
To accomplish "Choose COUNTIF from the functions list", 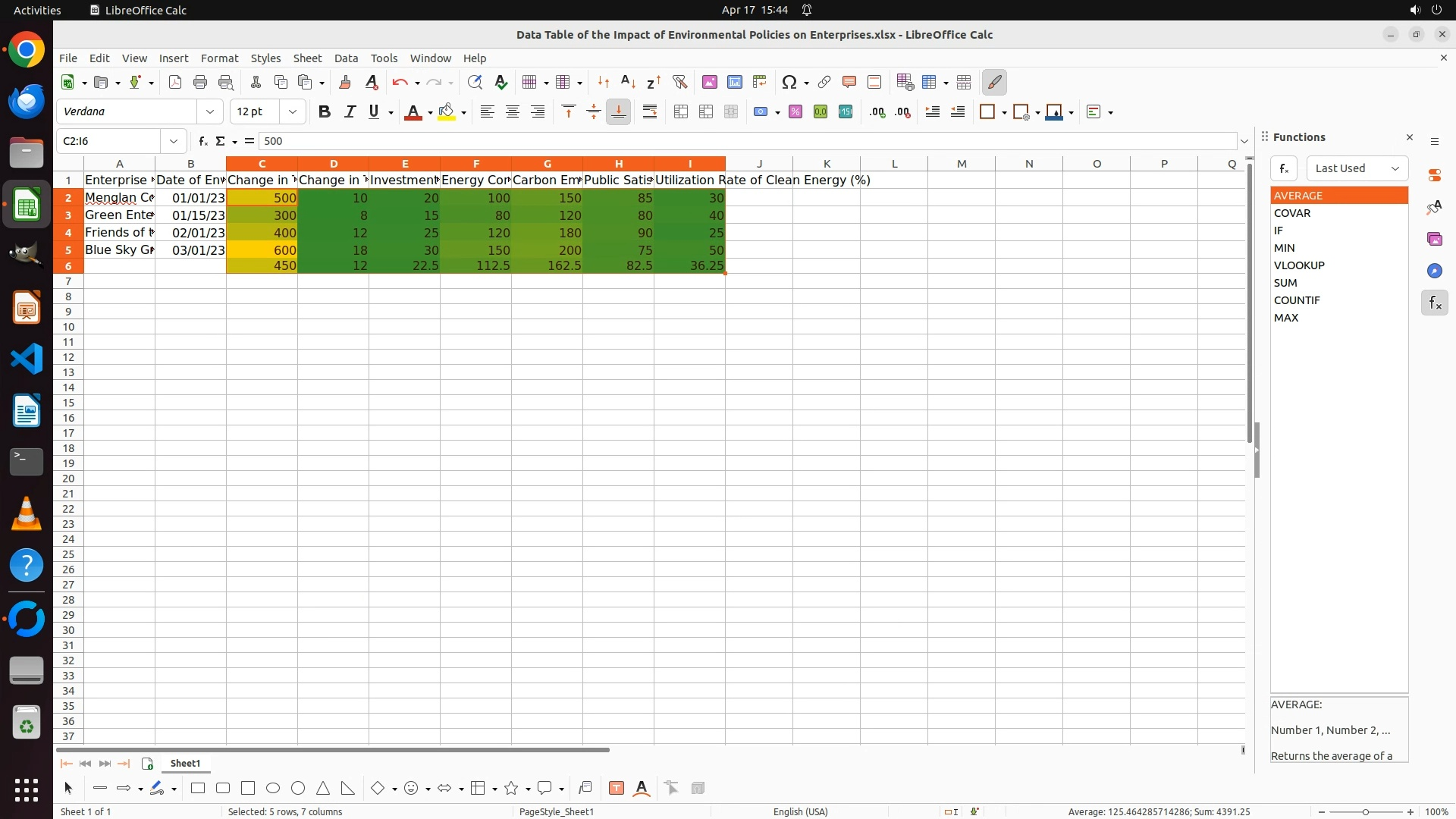I will click(x=1297, y=300).
